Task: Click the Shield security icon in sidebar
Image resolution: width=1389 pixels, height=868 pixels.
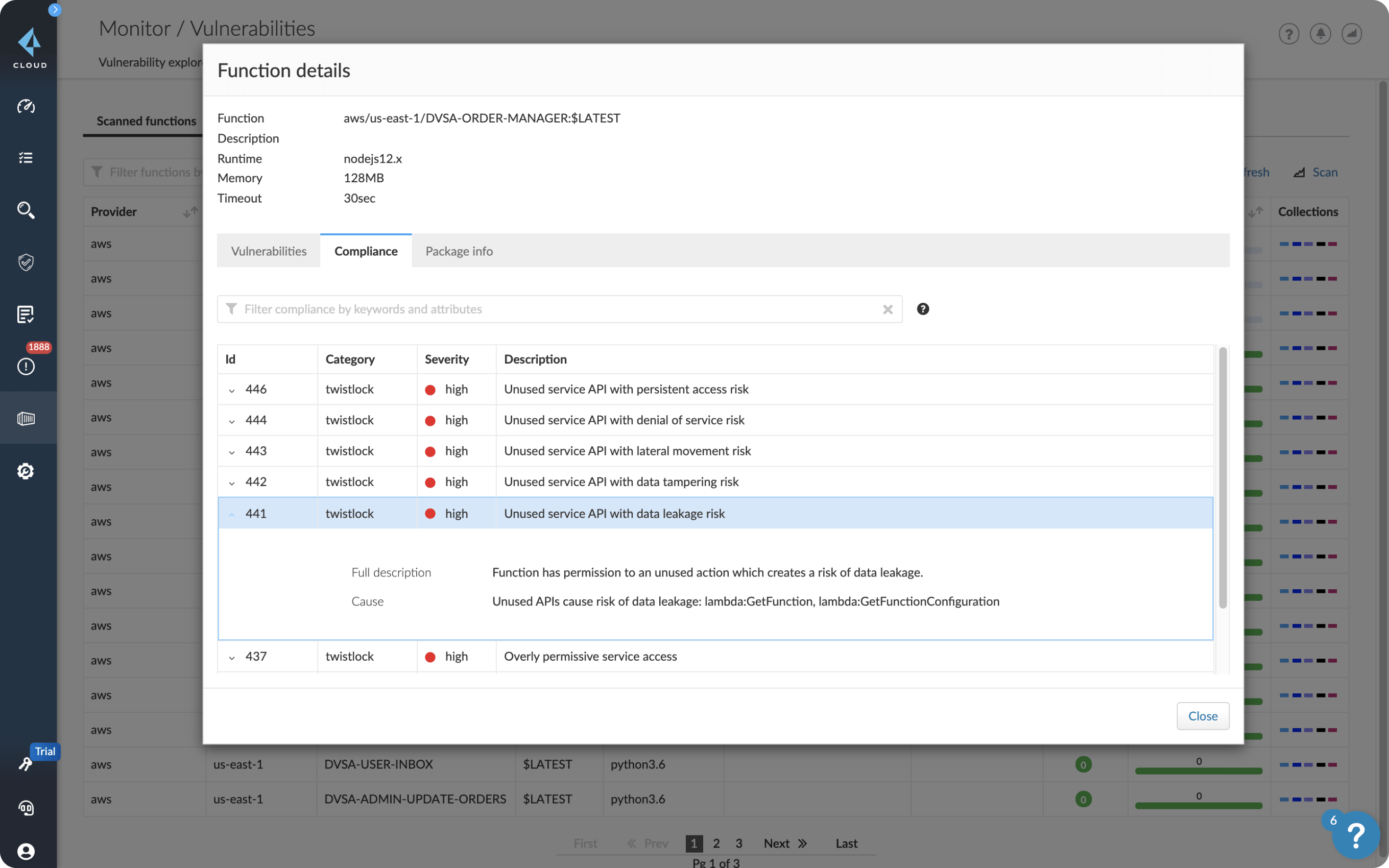Action: tap(27, 261)
